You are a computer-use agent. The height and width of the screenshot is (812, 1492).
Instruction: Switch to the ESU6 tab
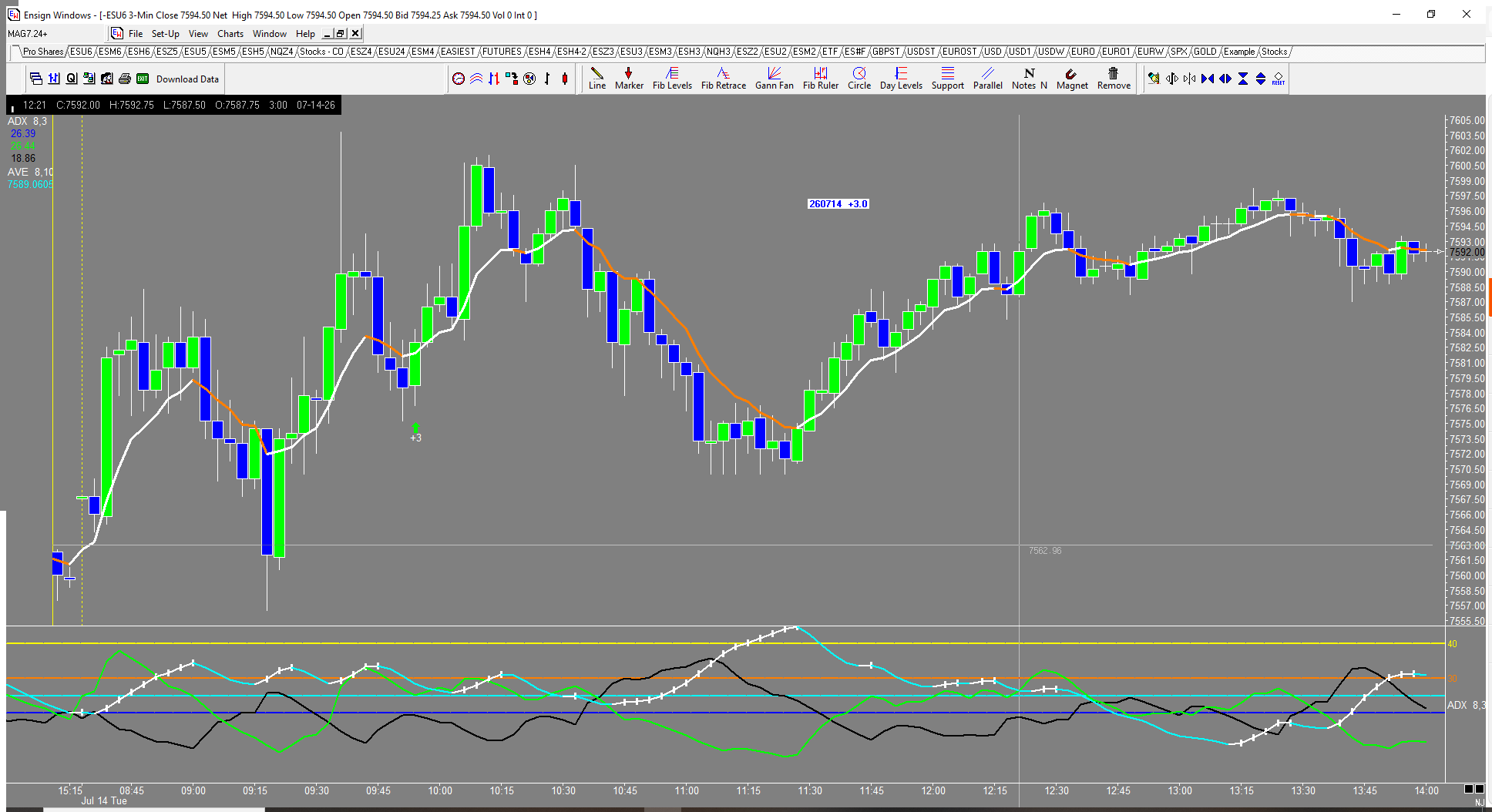[x=81, y=52]
